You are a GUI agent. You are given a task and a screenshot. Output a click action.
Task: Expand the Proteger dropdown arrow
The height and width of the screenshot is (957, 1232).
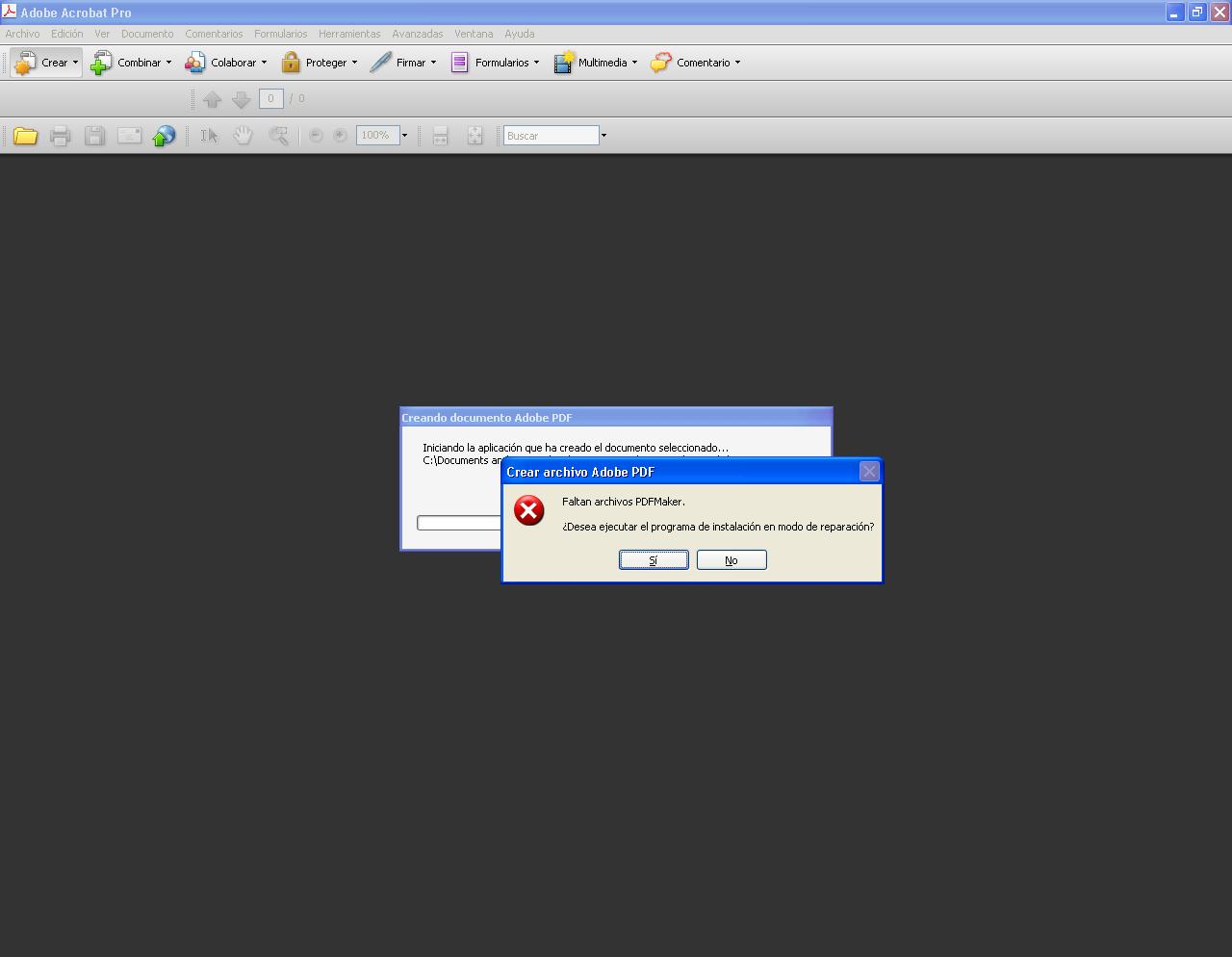point(354,63)
